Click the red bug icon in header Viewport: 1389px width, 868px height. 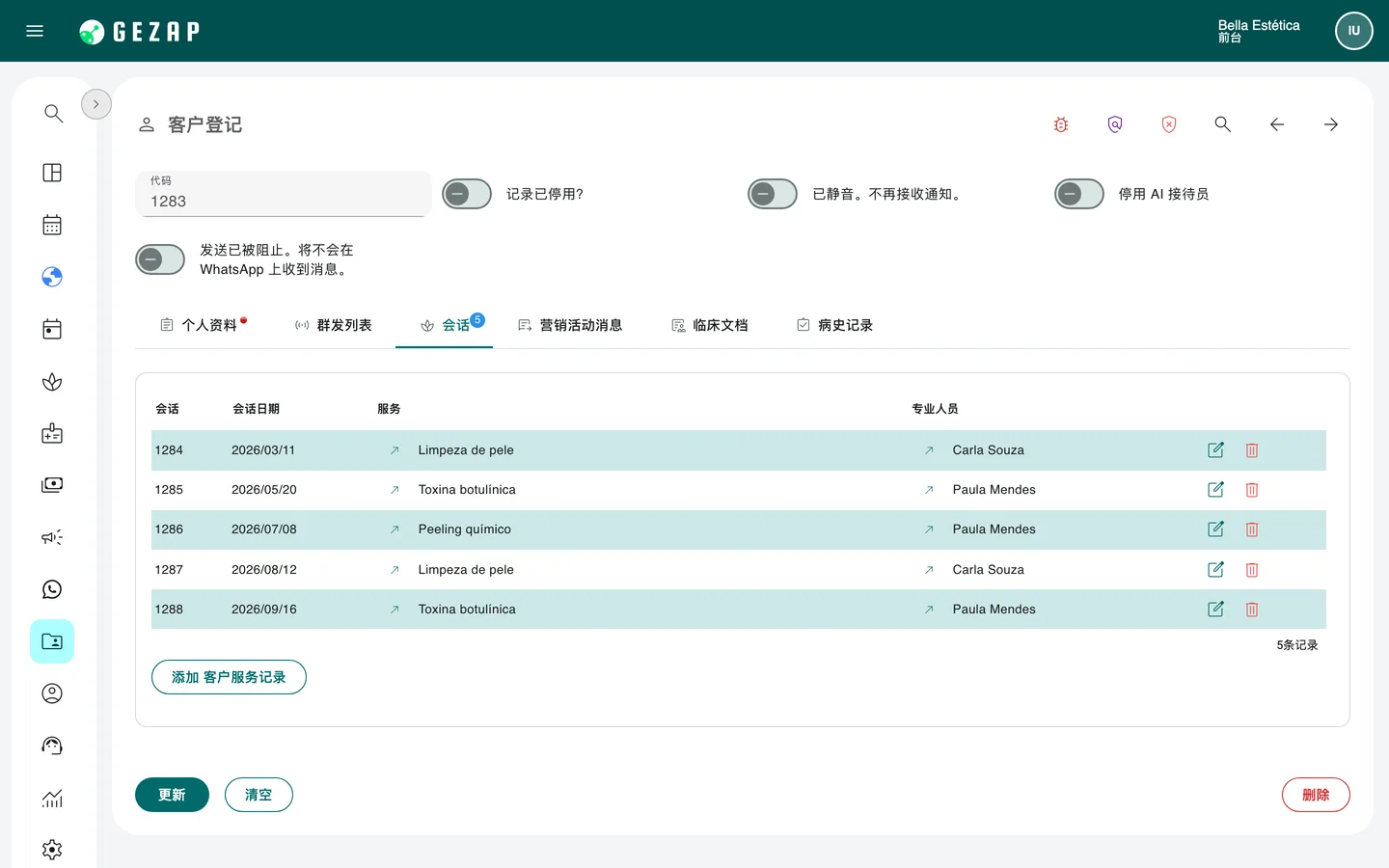1061,124
